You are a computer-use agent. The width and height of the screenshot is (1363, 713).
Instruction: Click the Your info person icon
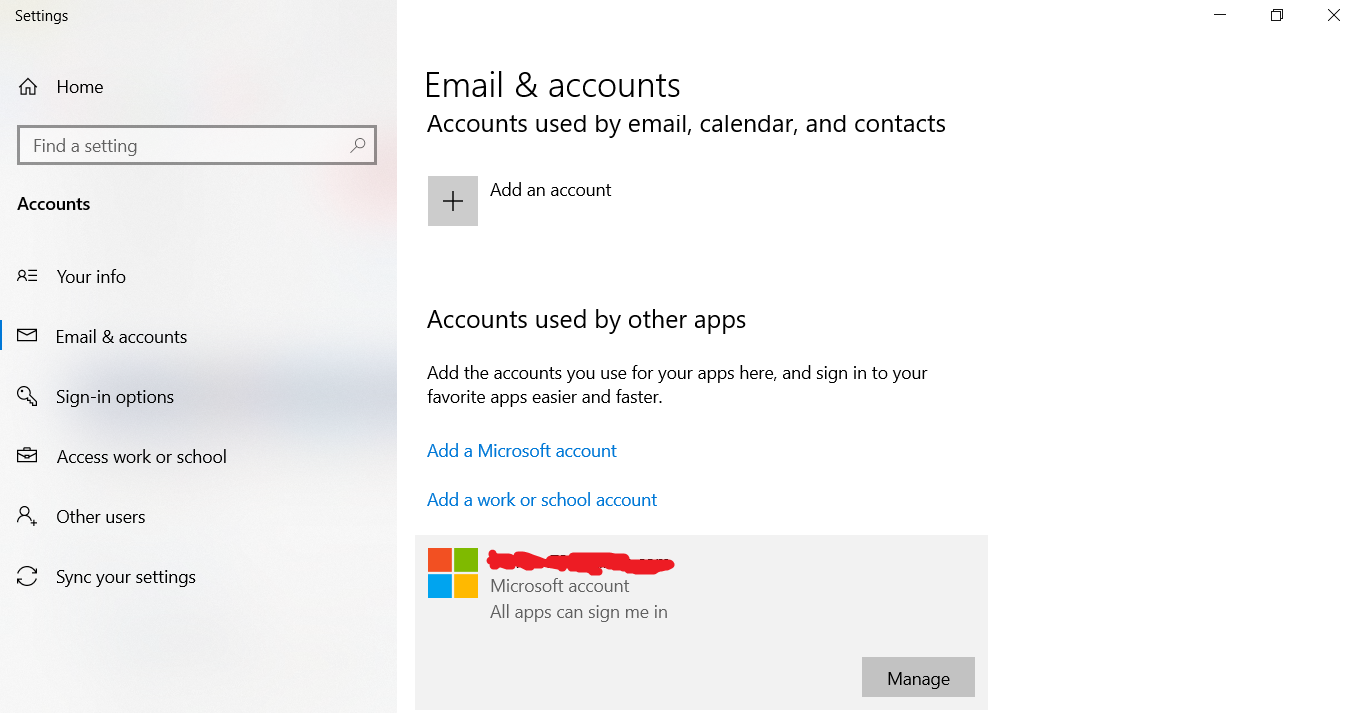click(x=27, y=276)
